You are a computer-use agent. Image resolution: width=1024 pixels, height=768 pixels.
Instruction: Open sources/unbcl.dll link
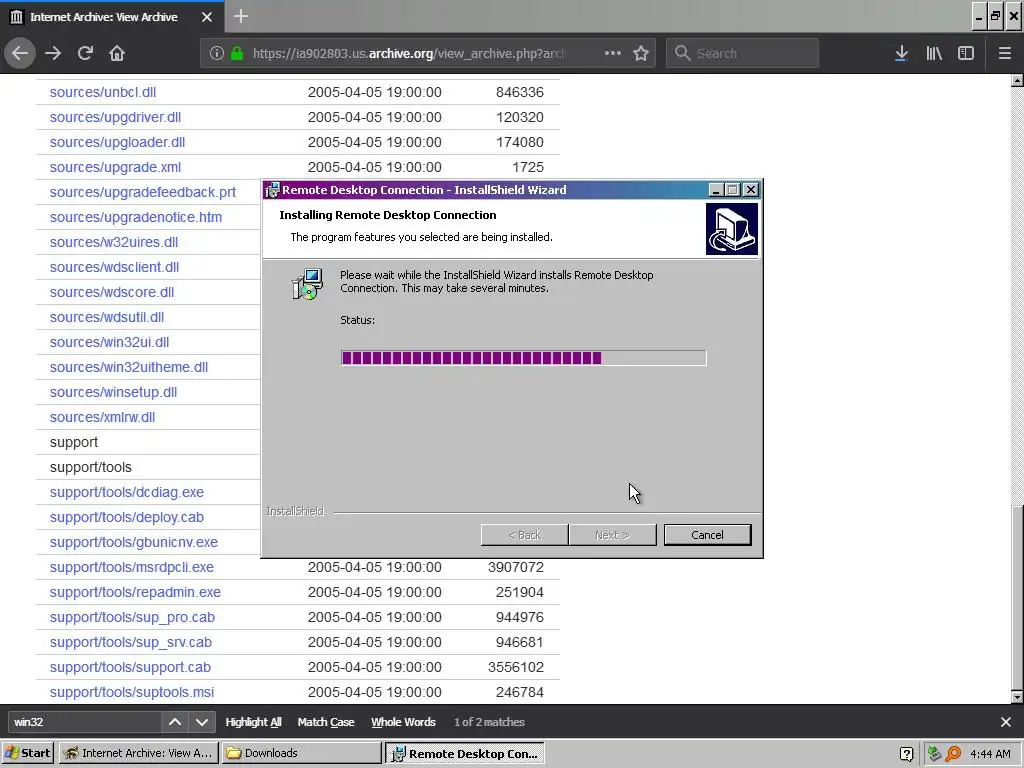click(x=103, y=92)
